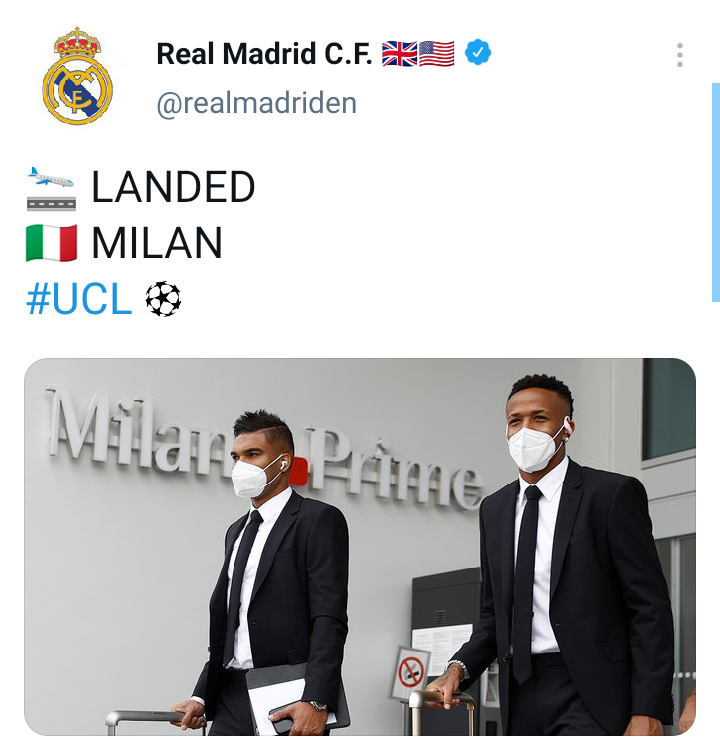The width and height of the screenshot is (720, 747).
Task: Click the United States flag emoji
Action: pyautogui.click(x=436, y=53)
